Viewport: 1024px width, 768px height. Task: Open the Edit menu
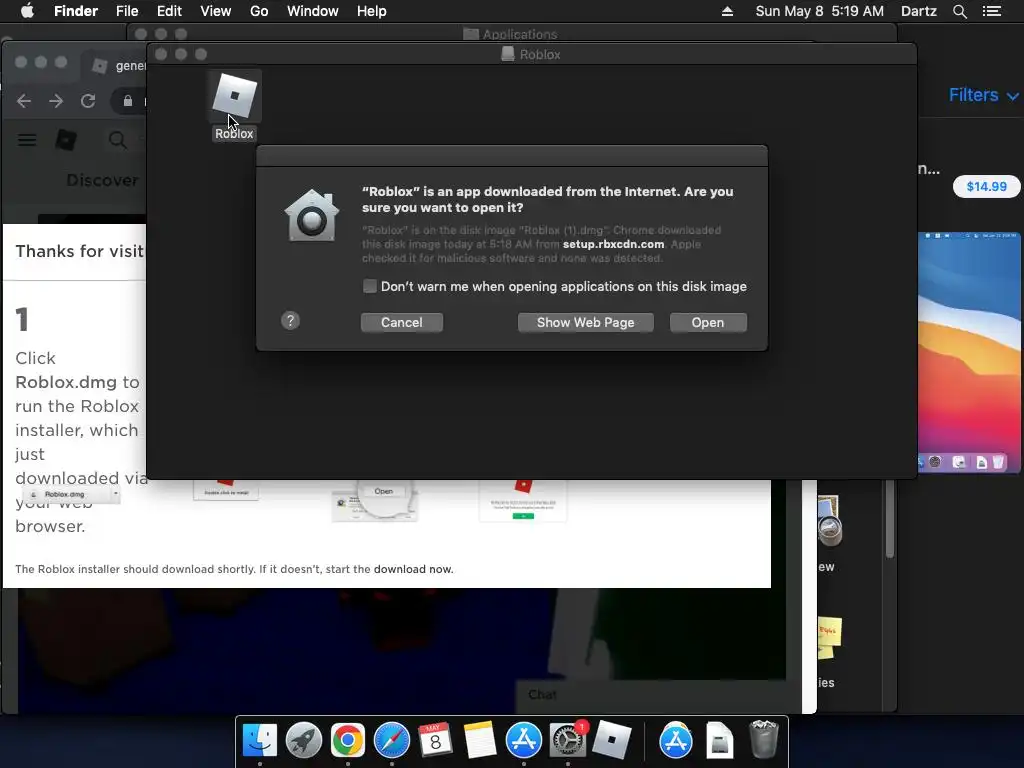point(169,11)
